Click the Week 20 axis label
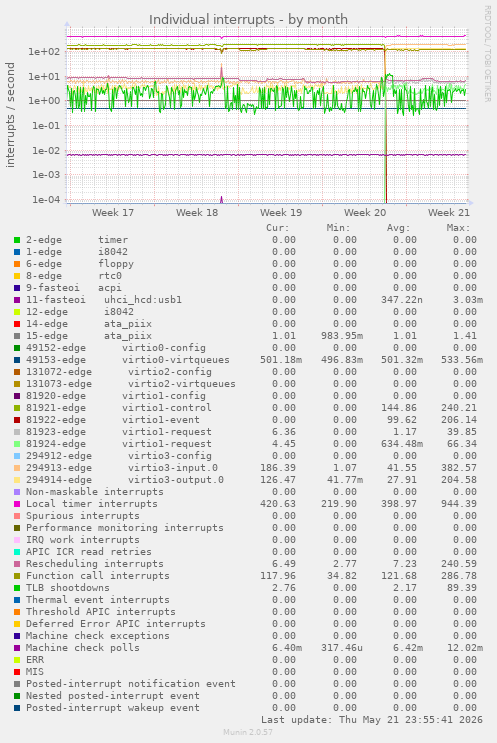The width and height of the screenshot is (497, 743). pos(365,212)
